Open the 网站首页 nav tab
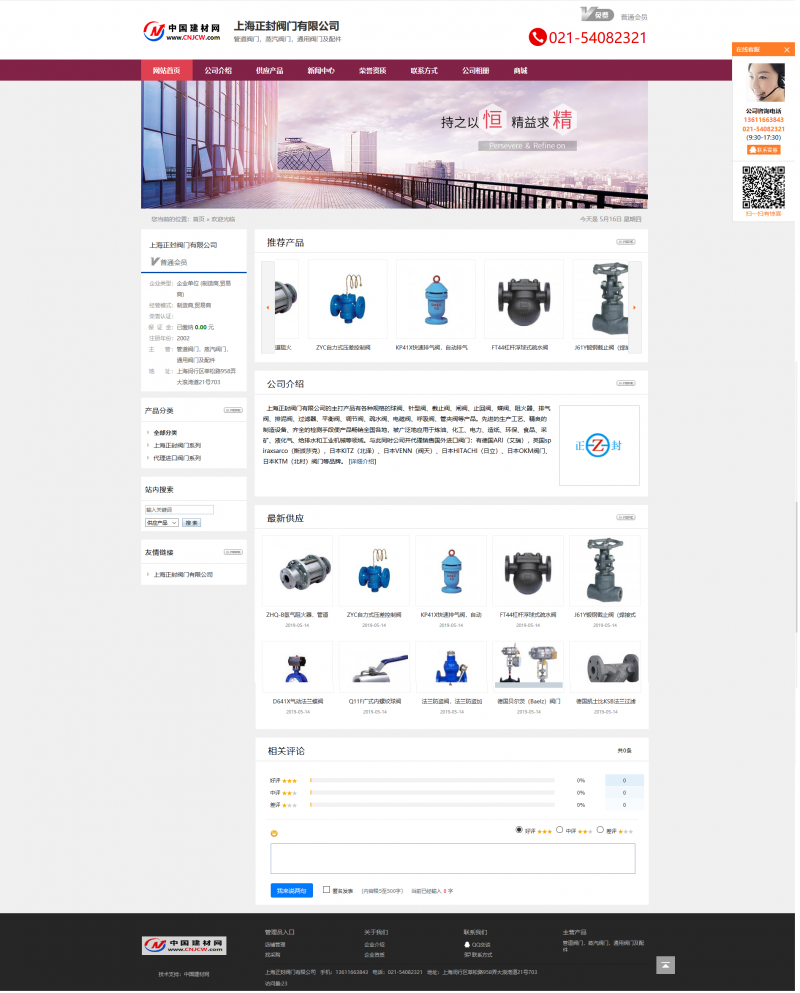The height and width of the screenshot is (993, 800). [x=166, y=70]
